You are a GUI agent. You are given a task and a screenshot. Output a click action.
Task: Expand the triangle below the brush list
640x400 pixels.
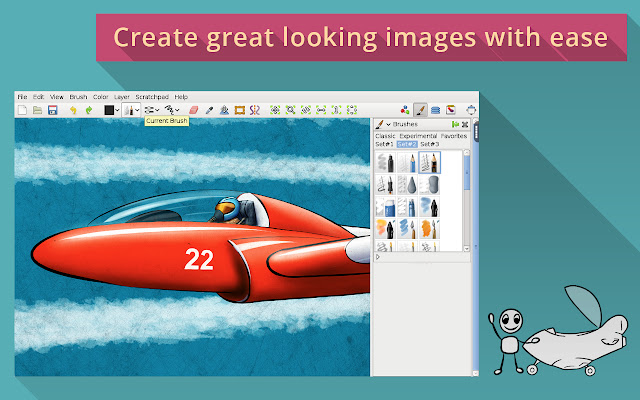(x=378, y=257)
